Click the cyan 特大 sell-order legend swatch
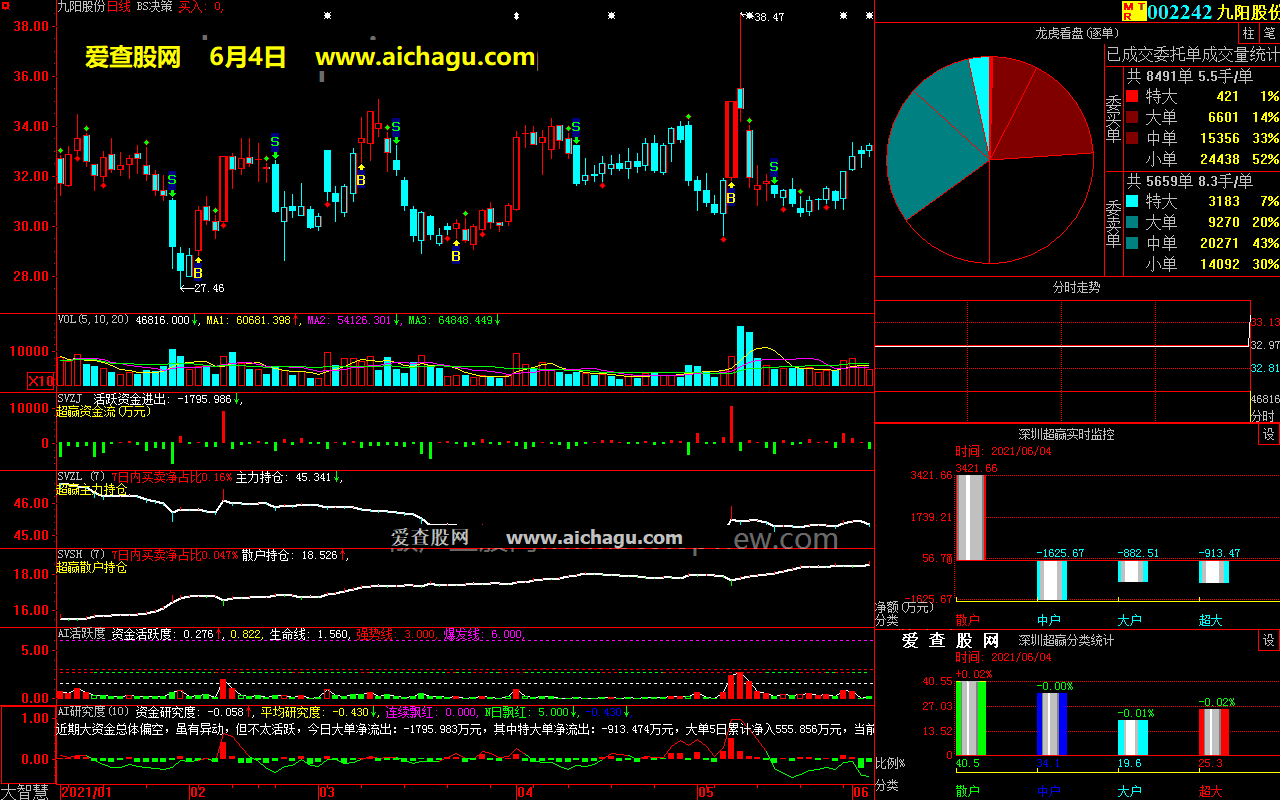 pyautogui.click(x=1132, y=202)
